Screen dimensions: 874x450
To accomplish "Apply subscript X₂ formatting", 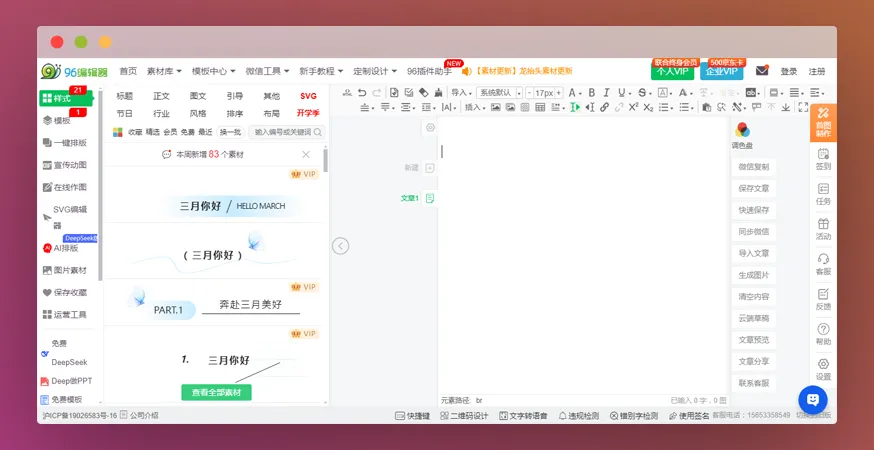I will tap(648, 108).
